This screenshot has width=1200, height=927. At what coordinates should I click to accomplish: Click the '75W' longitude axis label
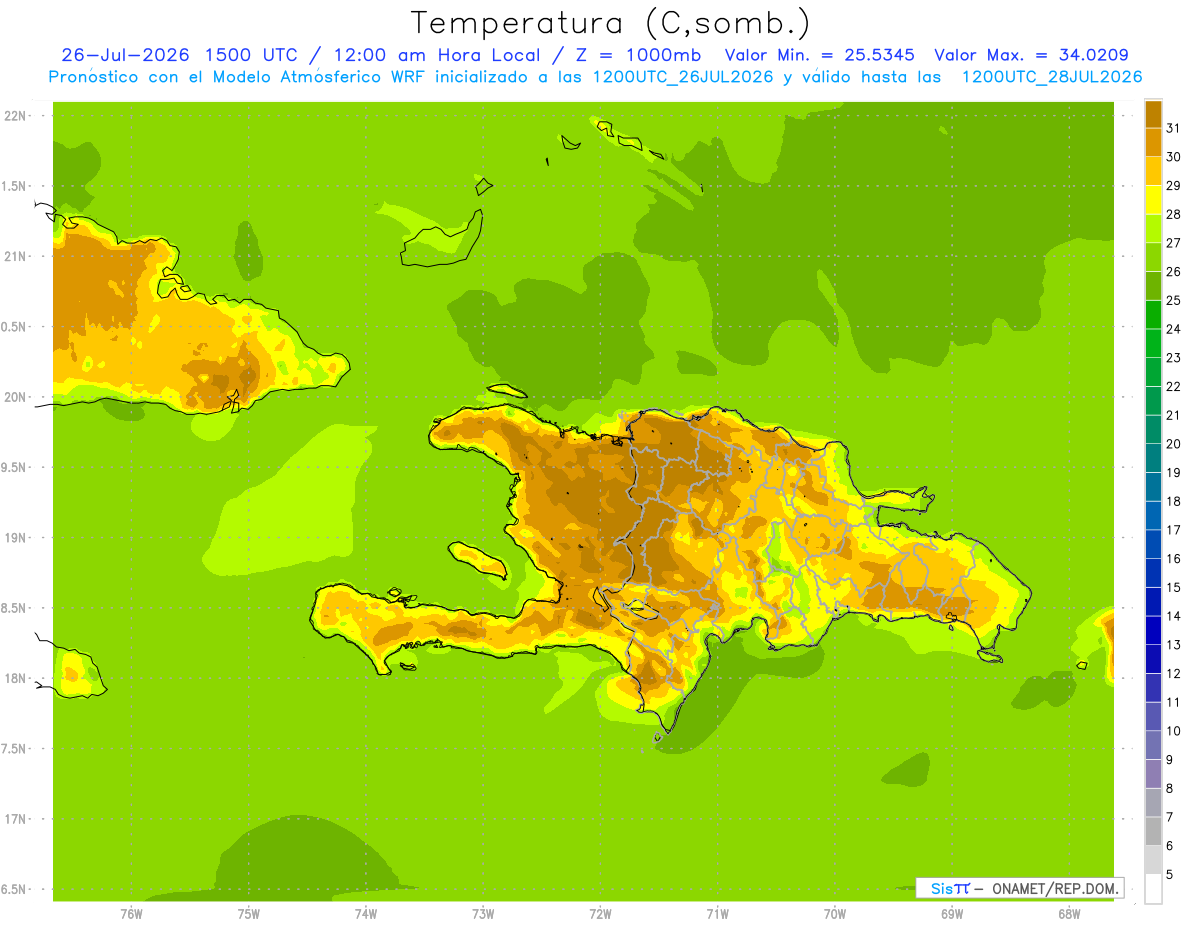[248, 914]
